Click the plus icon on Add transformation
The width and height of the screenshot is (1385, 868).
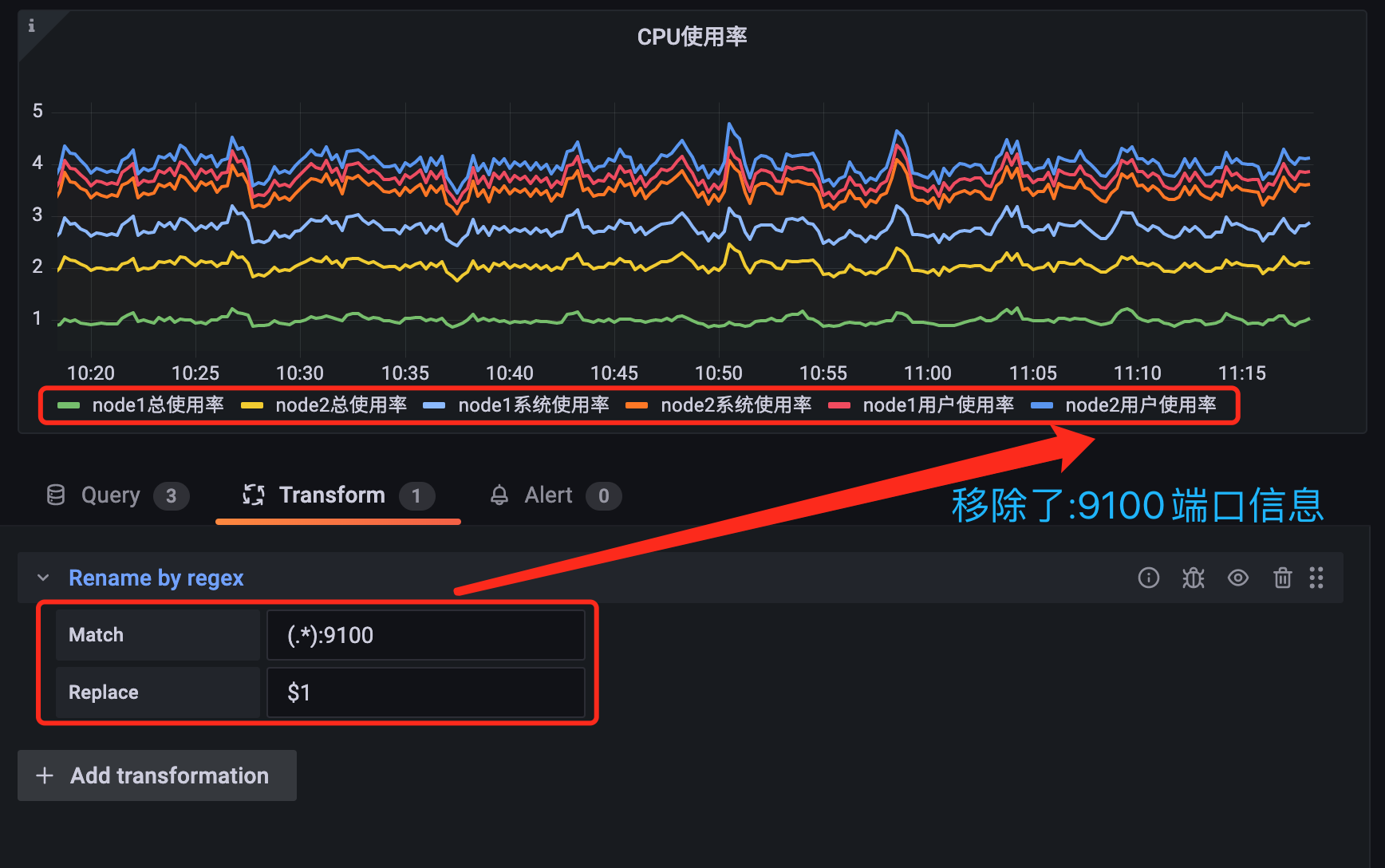45,775
